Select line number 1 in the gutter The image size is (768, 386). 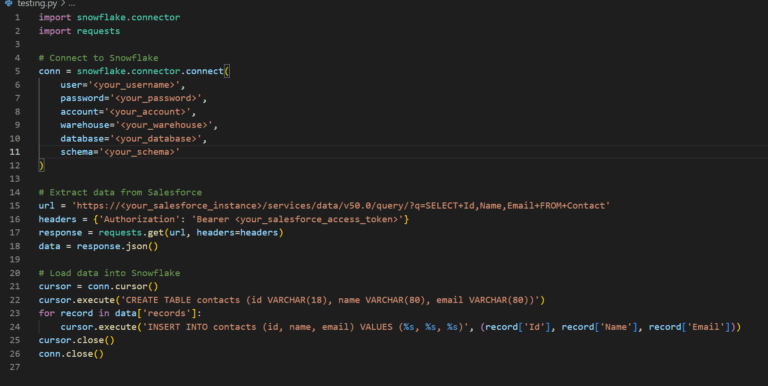tap(18, 18)
